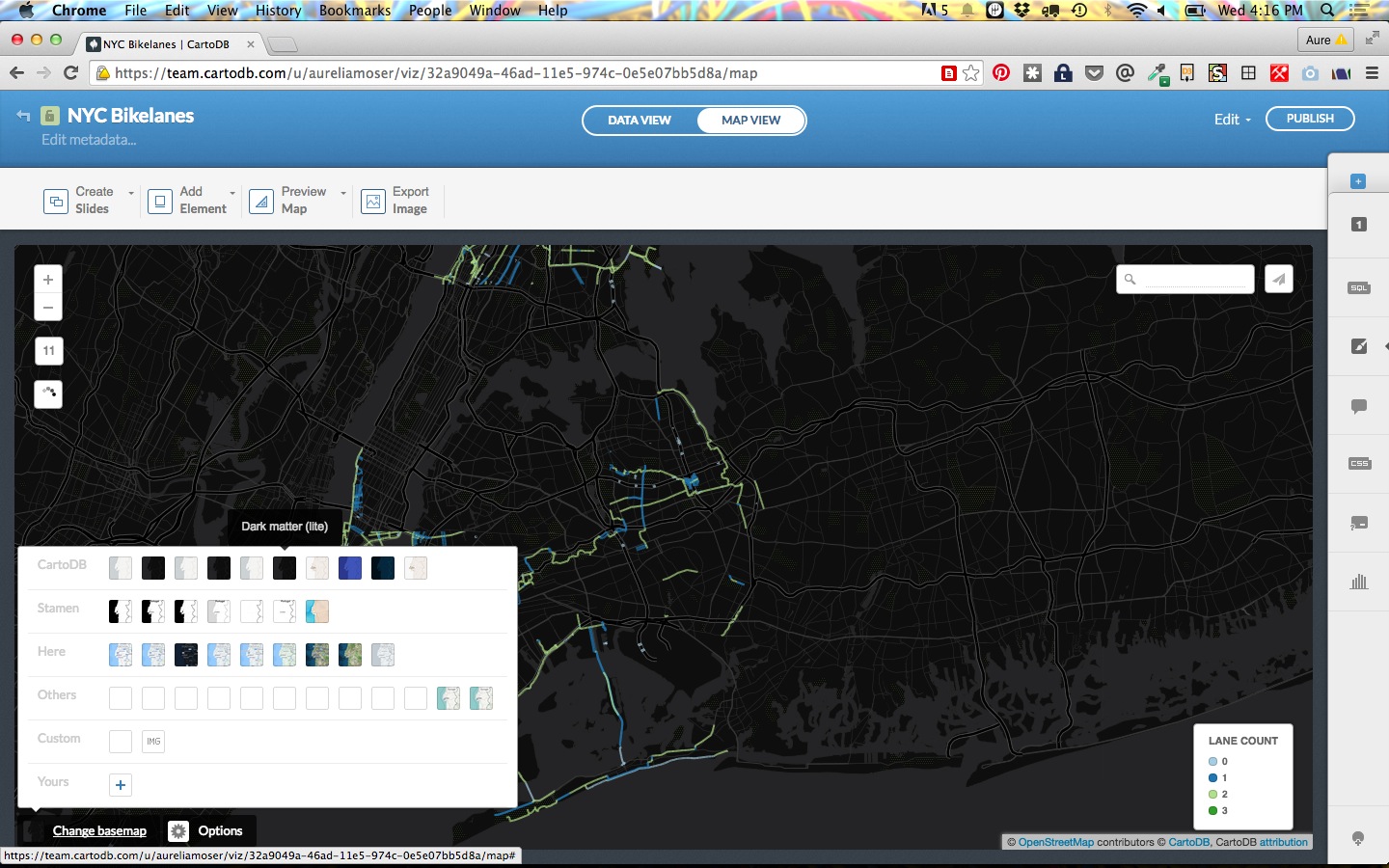Zoom out with the map minus button
This screenshot has height=868, width=1389.
pyautogui.click(x=48, y=308)
